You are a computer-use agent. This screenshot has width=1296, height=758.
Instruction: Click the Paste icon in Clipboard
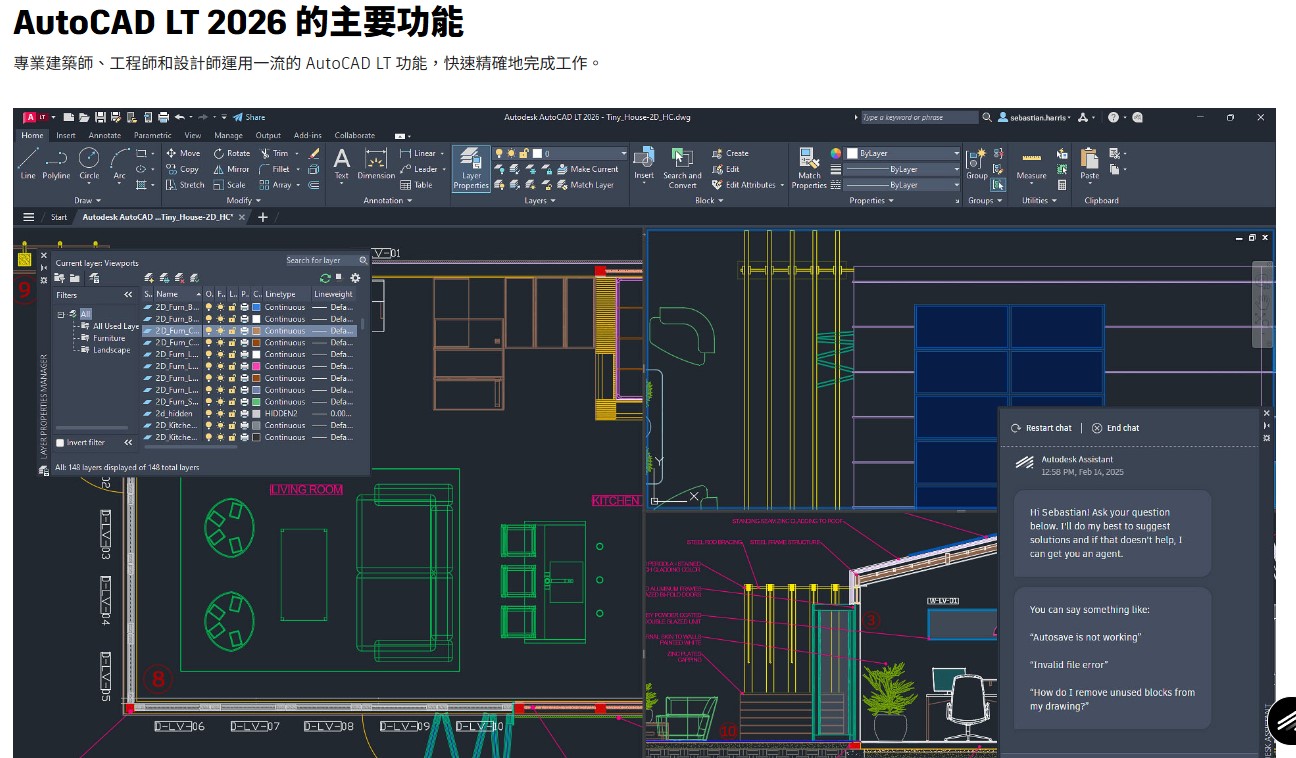pyautogui.click(x=1089, y=164)
